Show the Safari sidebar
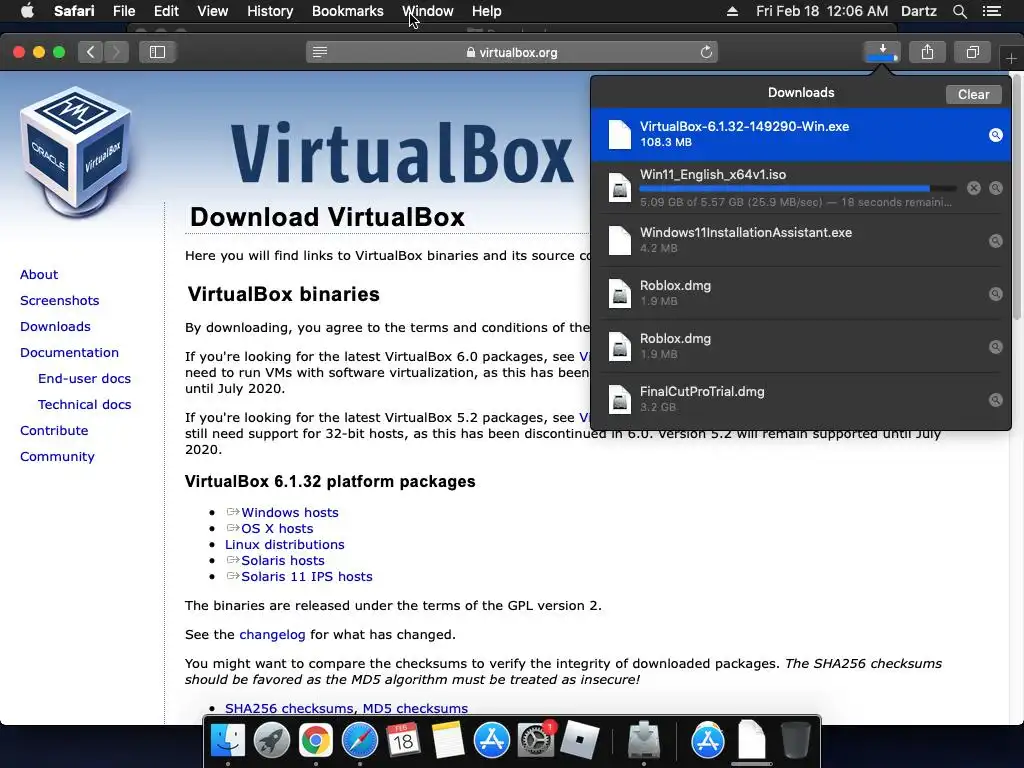This screenshot has height=768, width=1024. 157,52
